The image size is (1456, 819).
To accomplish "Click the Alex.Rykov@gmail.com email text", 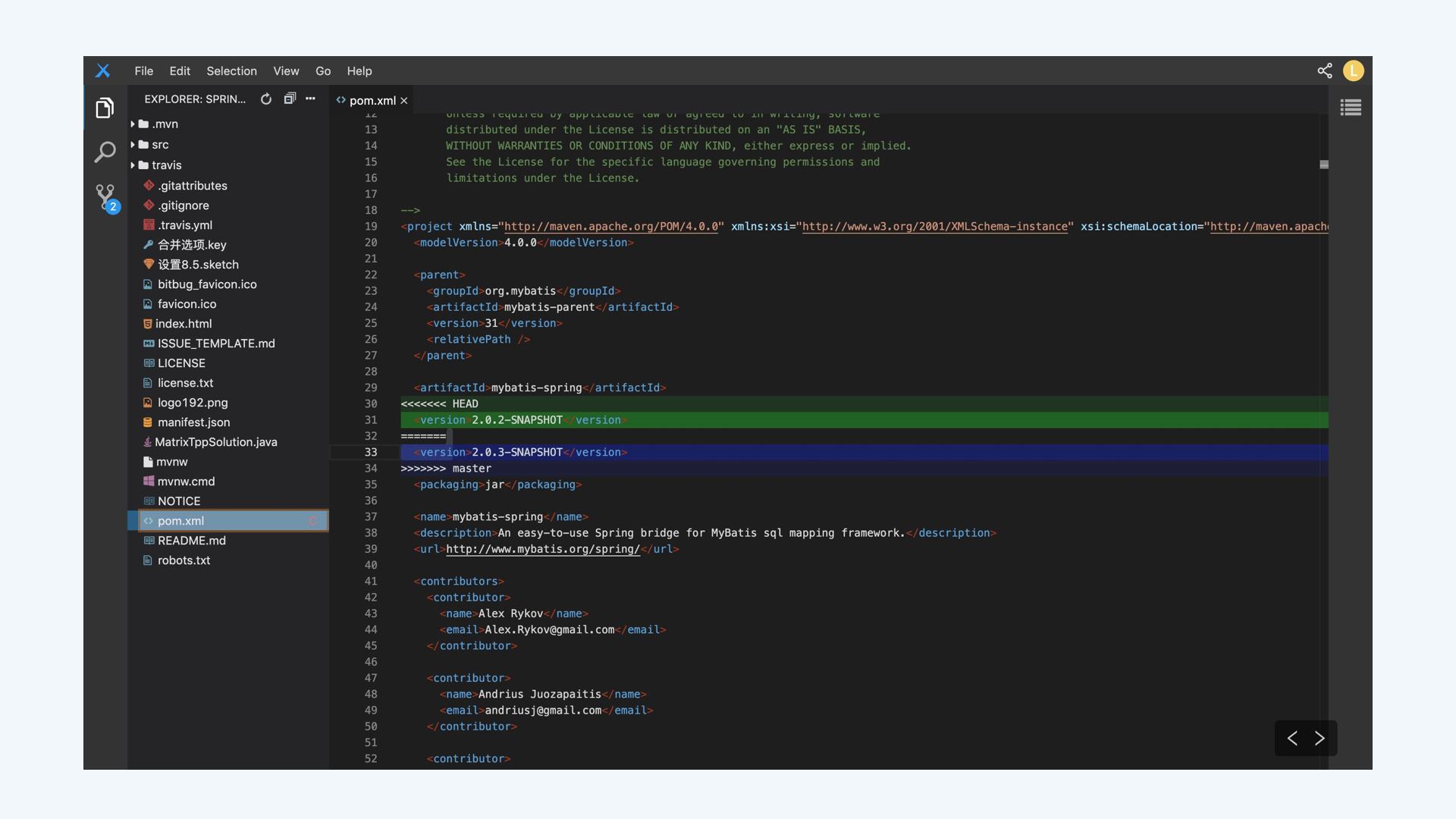I will tap(550, 629).
